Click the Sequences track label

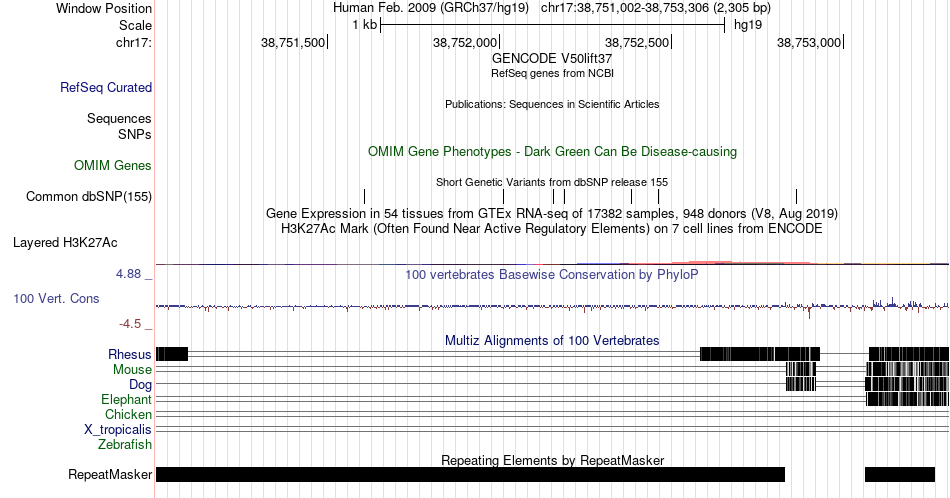coord(119,118)
